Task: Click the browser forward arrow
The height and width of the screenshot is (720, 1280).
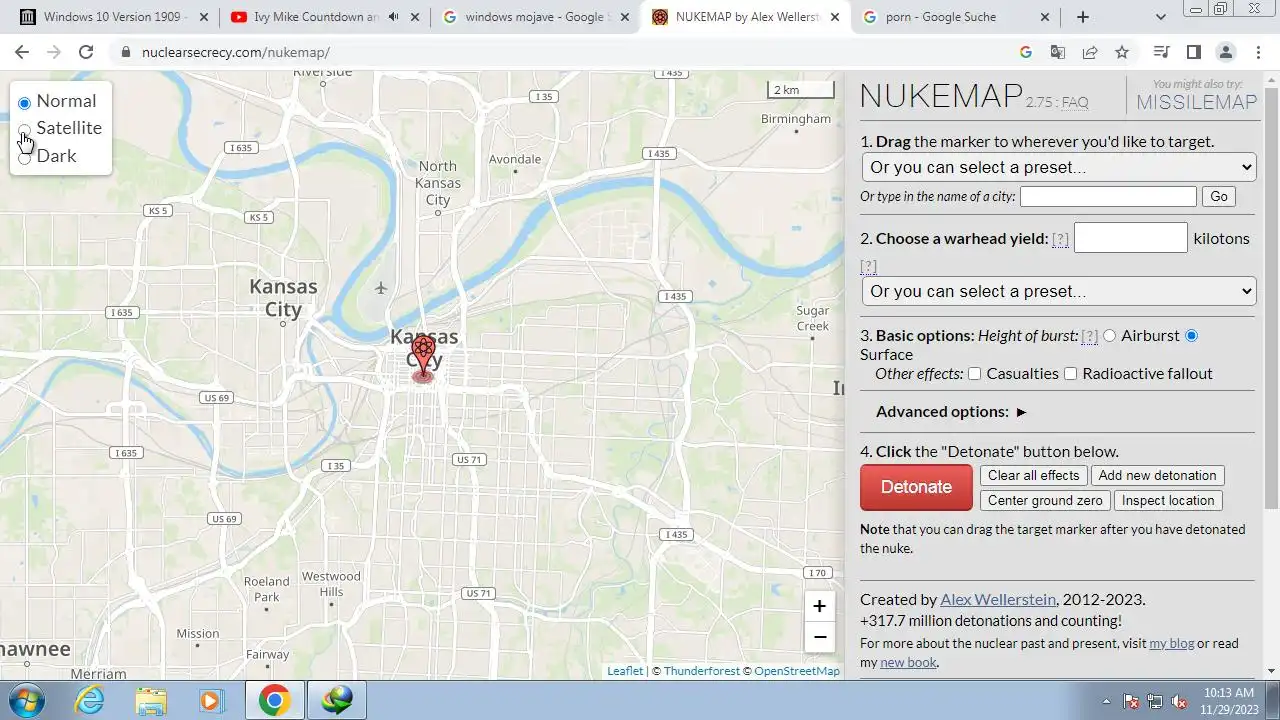Action: point(54,52)
